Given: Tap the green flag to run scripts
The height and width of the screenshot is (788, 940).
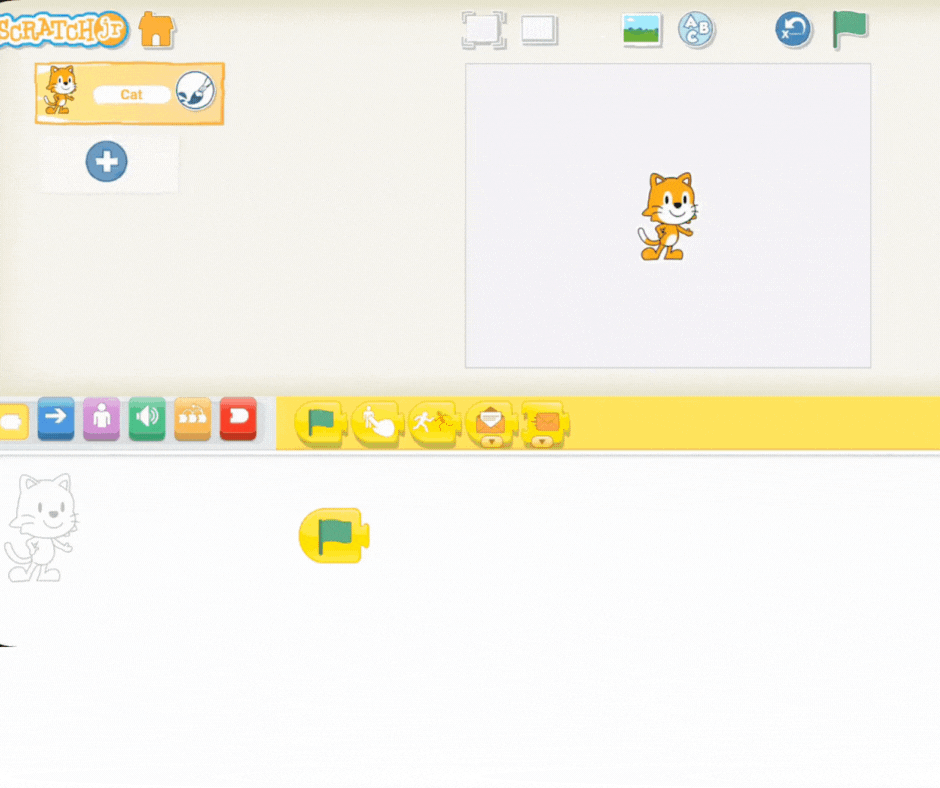Looking at the screenshot, I should [x=849, y=30].
